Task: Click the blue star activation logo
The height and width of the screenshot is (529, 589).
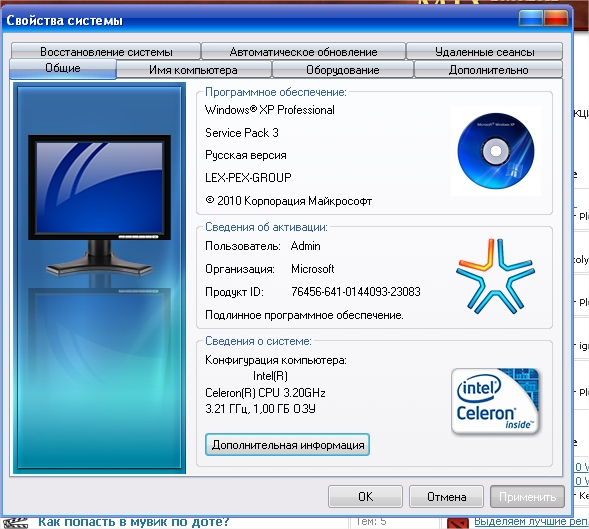Action: 495,276
